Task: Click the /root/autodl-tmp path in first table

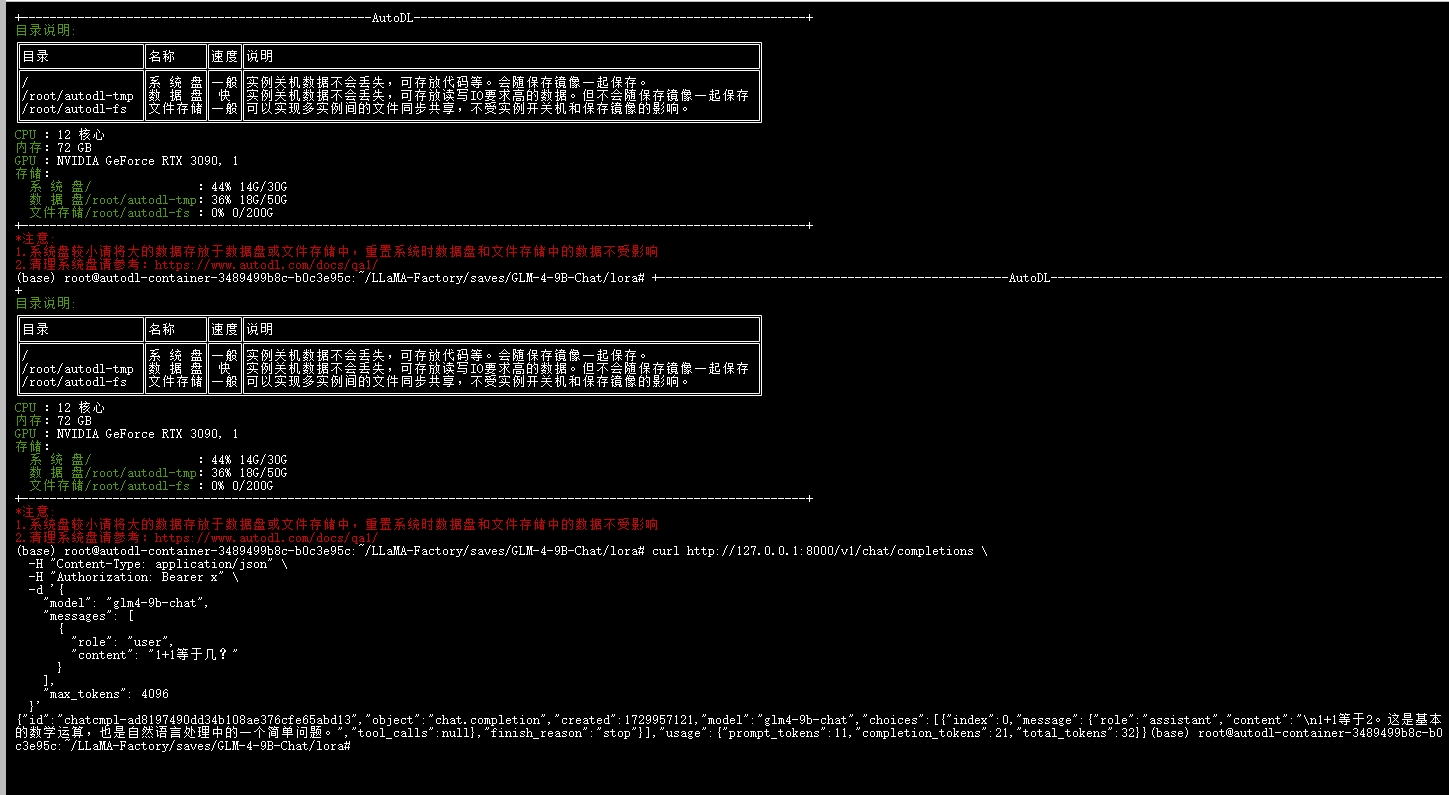Action: click(77, 96)
